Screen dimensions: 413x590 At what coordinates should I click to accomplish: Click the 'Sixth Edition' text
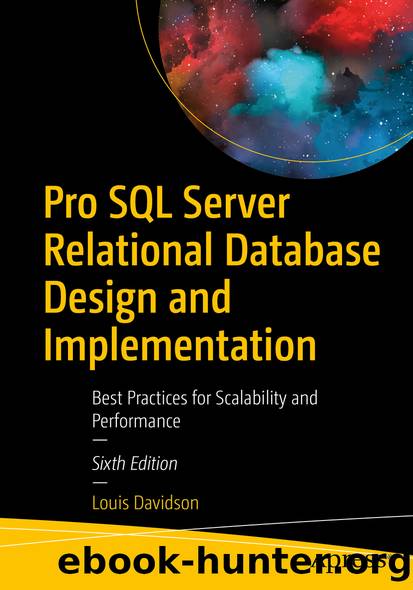click(x=135, y=464)
